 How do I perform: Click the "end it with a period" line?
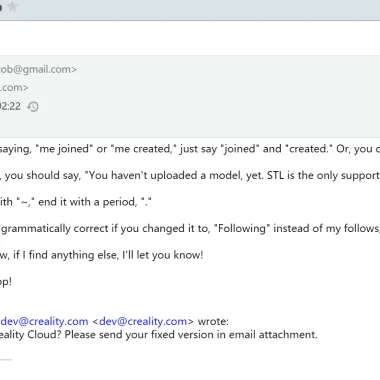click(x=76, y=202)
